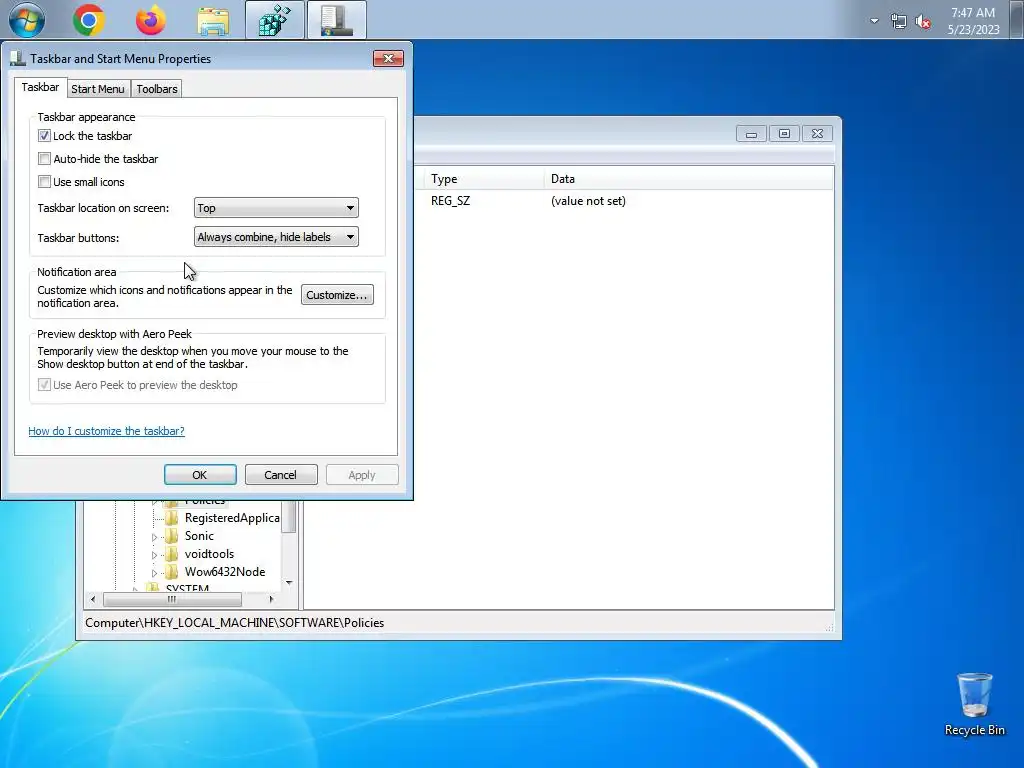Screen dimensions: 1024x768
Task: Click the muted volume tray icon
Action: click(x=923, y=22)
